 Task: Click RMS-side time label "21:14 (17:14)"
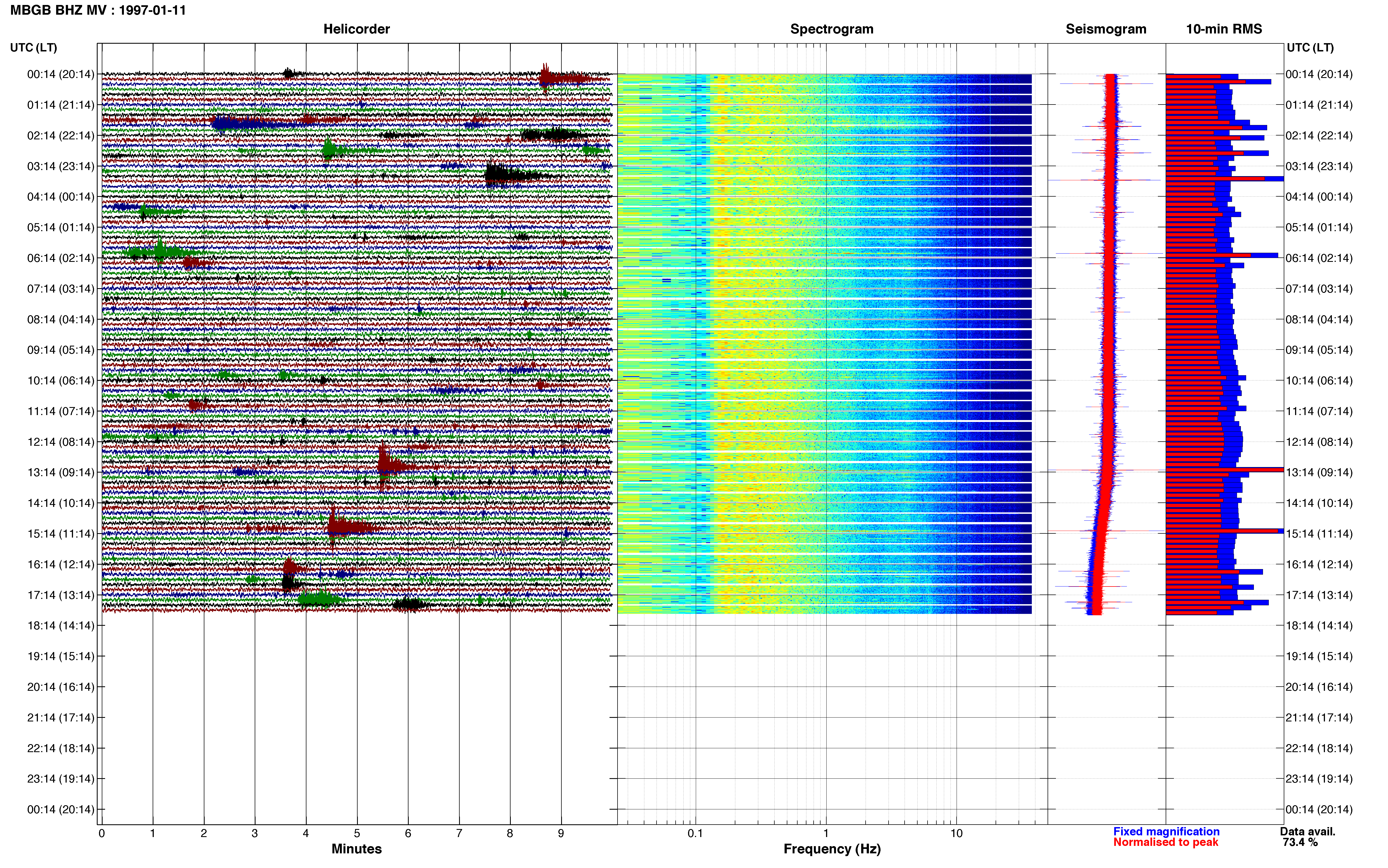1319,718
